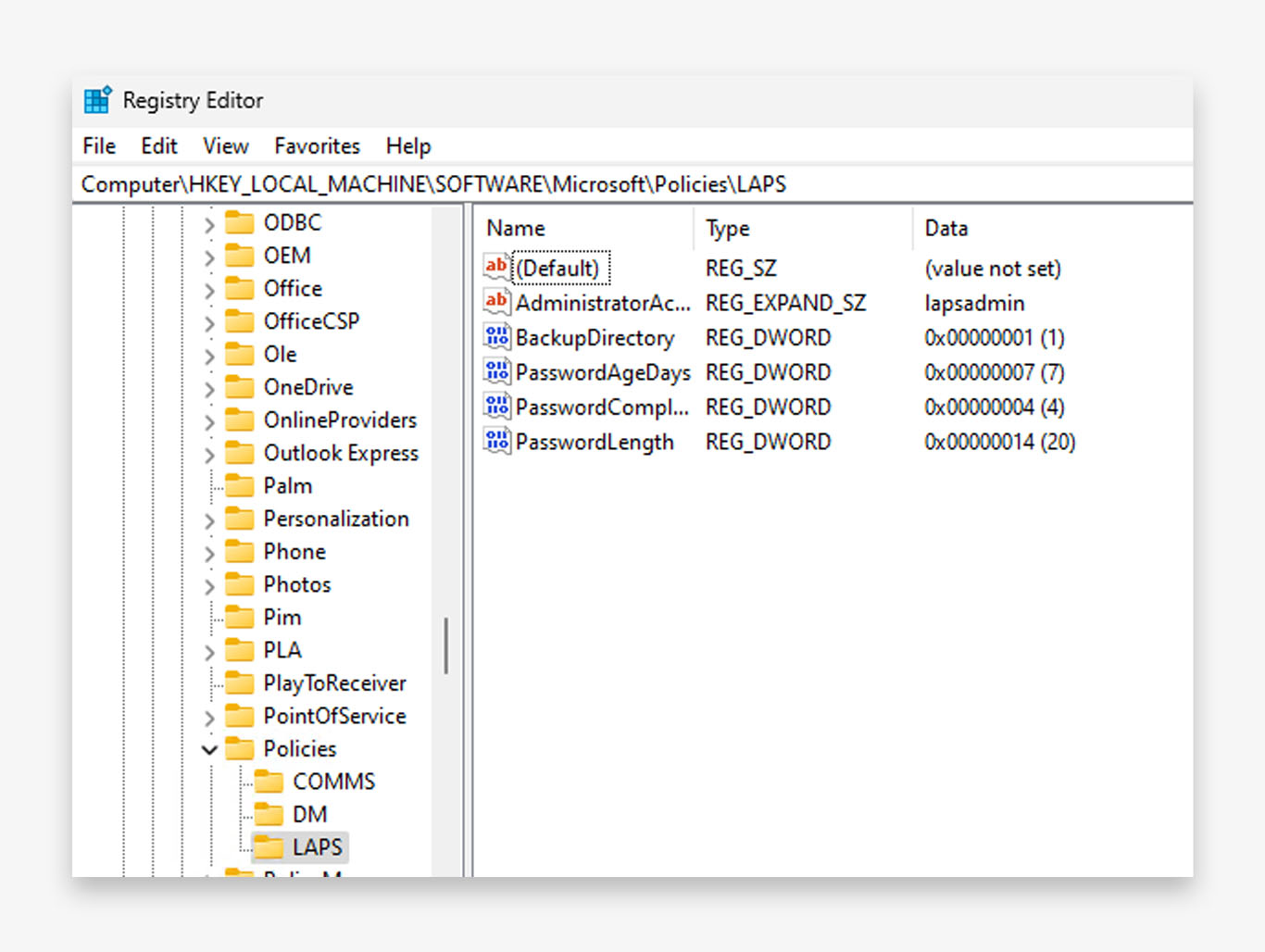Click the string icon for AdministratorAc... value

497,302
